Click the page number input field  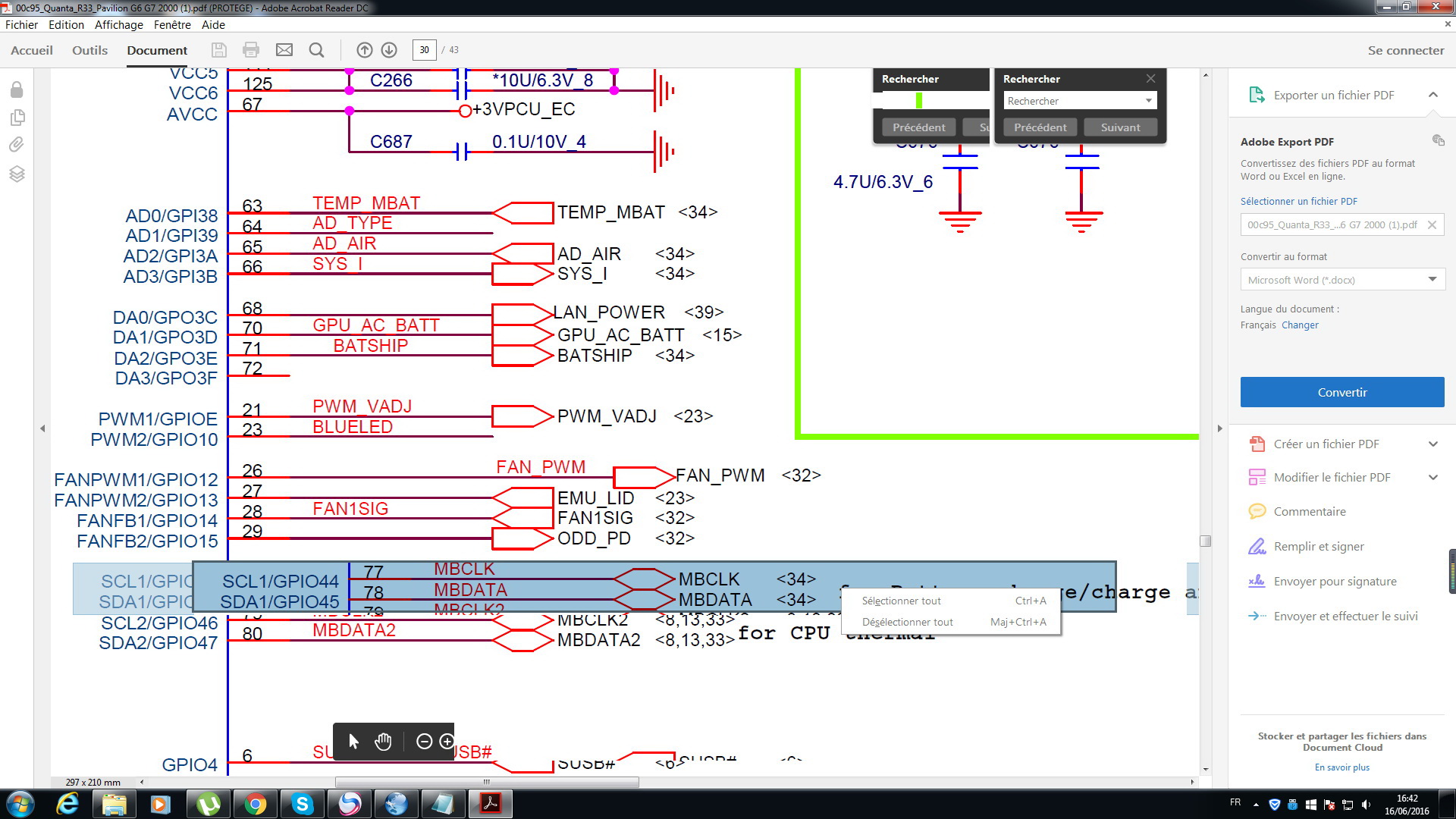[424, 50]
